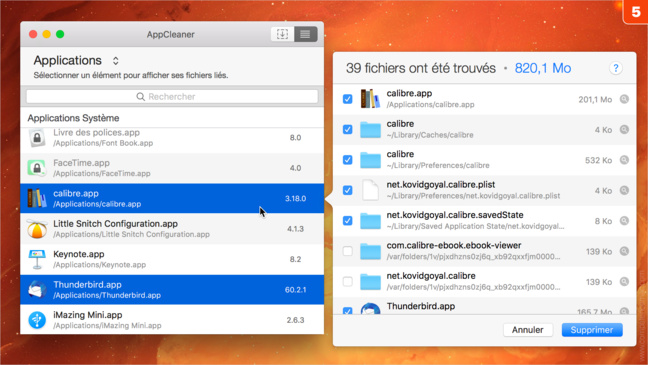648x365 pixels.
Task: Click the Annuler button
Action: point(528,330)
